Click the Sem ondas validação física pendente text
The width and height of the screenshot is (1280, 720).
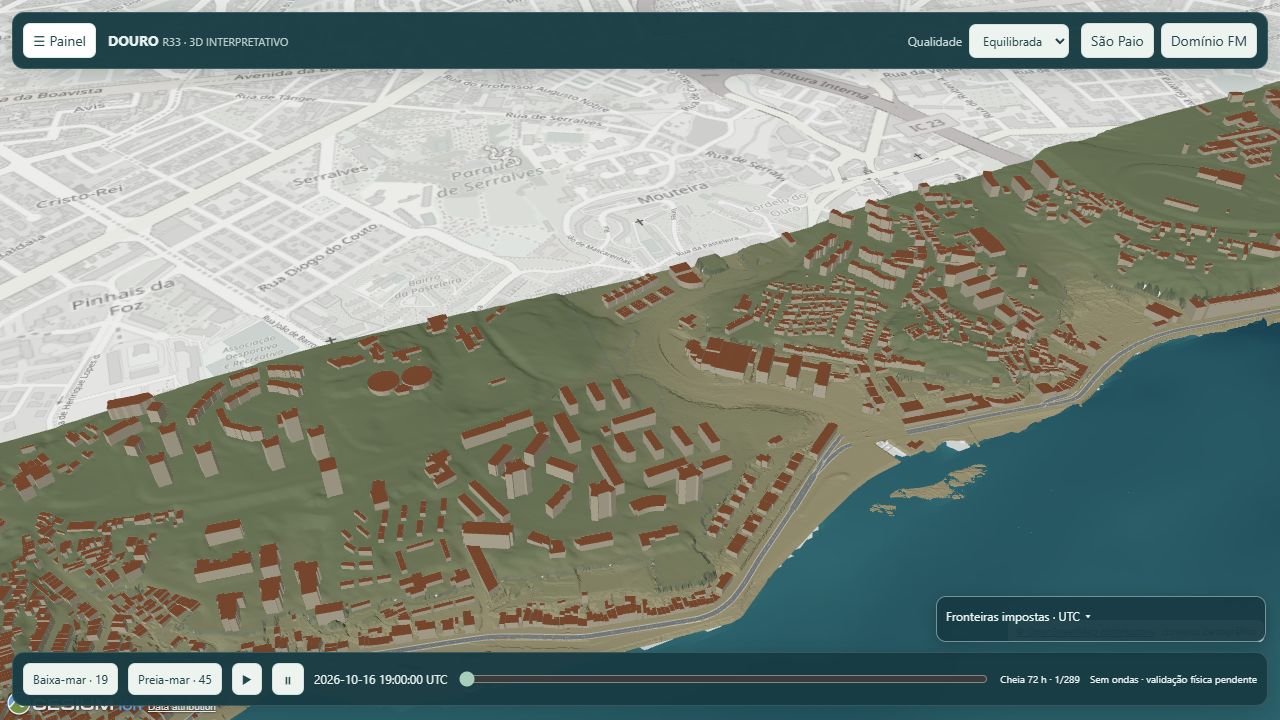click(1173, 679)
